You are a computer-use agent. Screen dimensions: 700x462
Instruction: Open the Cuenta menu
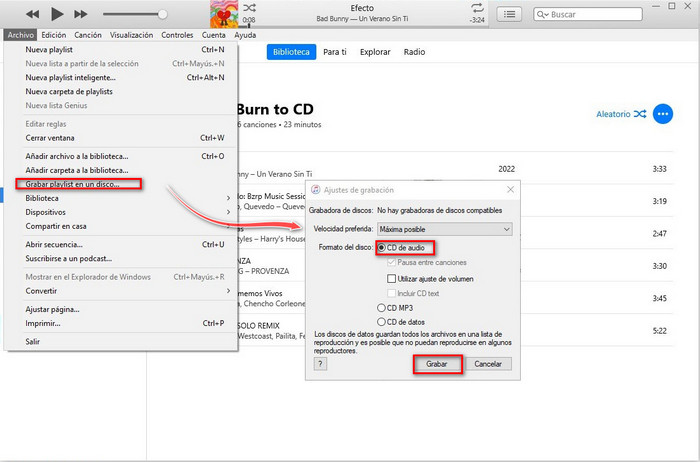(x=213, y=35)
